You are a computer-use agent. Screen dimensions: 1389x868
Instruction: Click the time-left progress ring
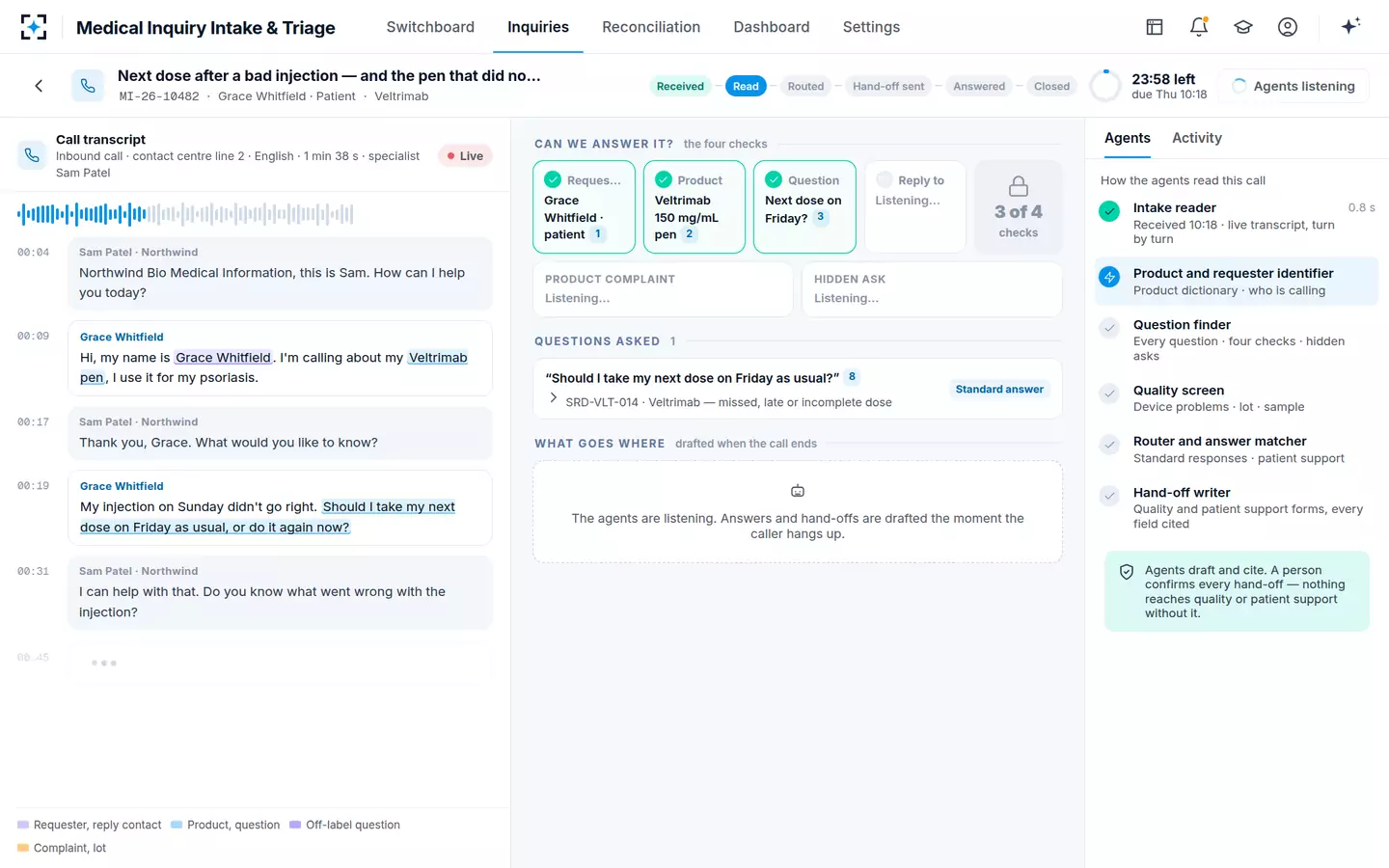tap(1105, 86)
